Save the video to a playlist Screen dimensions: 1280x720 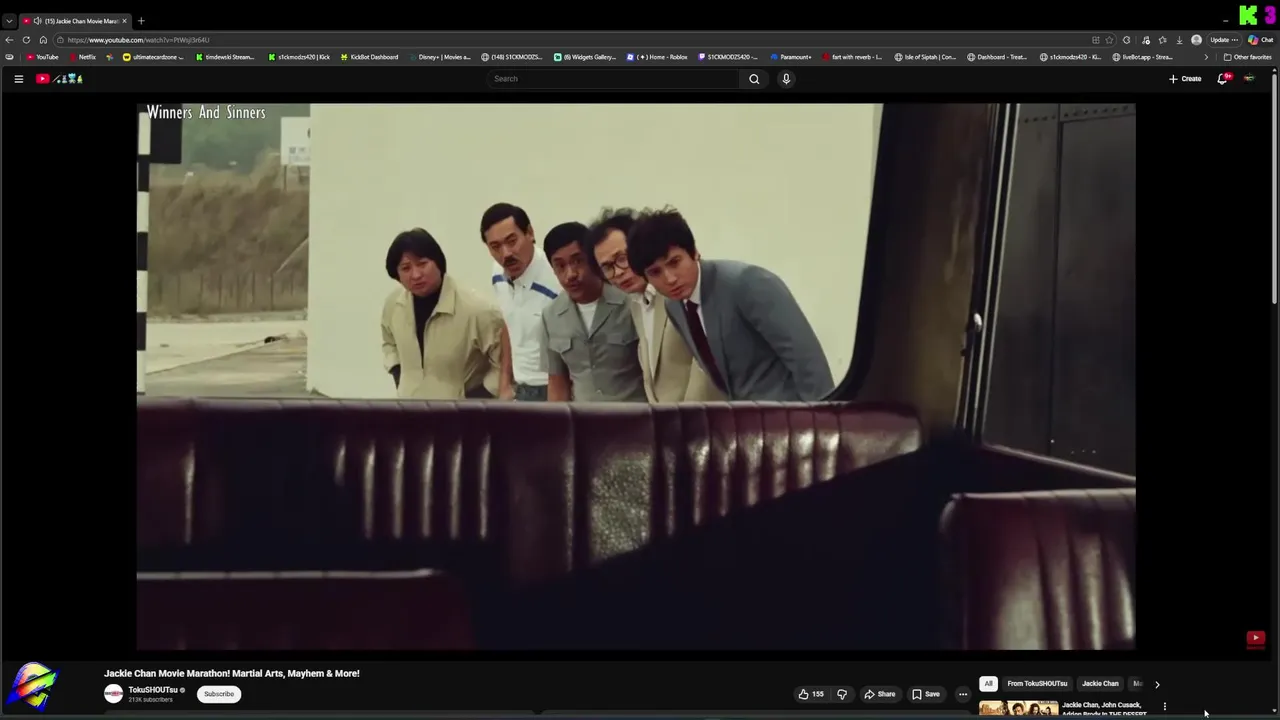pyautogui.click(x=926, y=694)
